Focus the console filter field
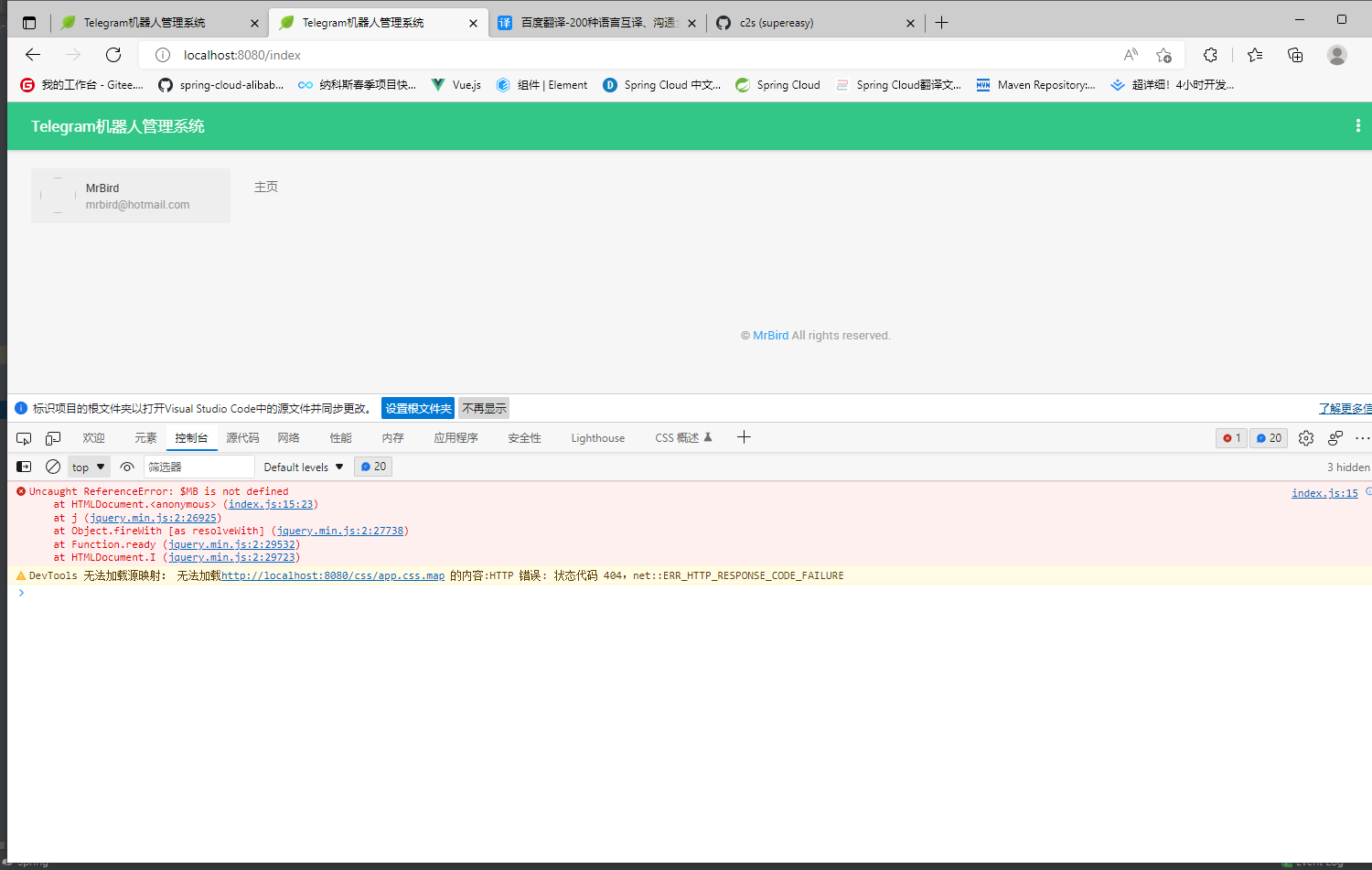 (198, 467)
